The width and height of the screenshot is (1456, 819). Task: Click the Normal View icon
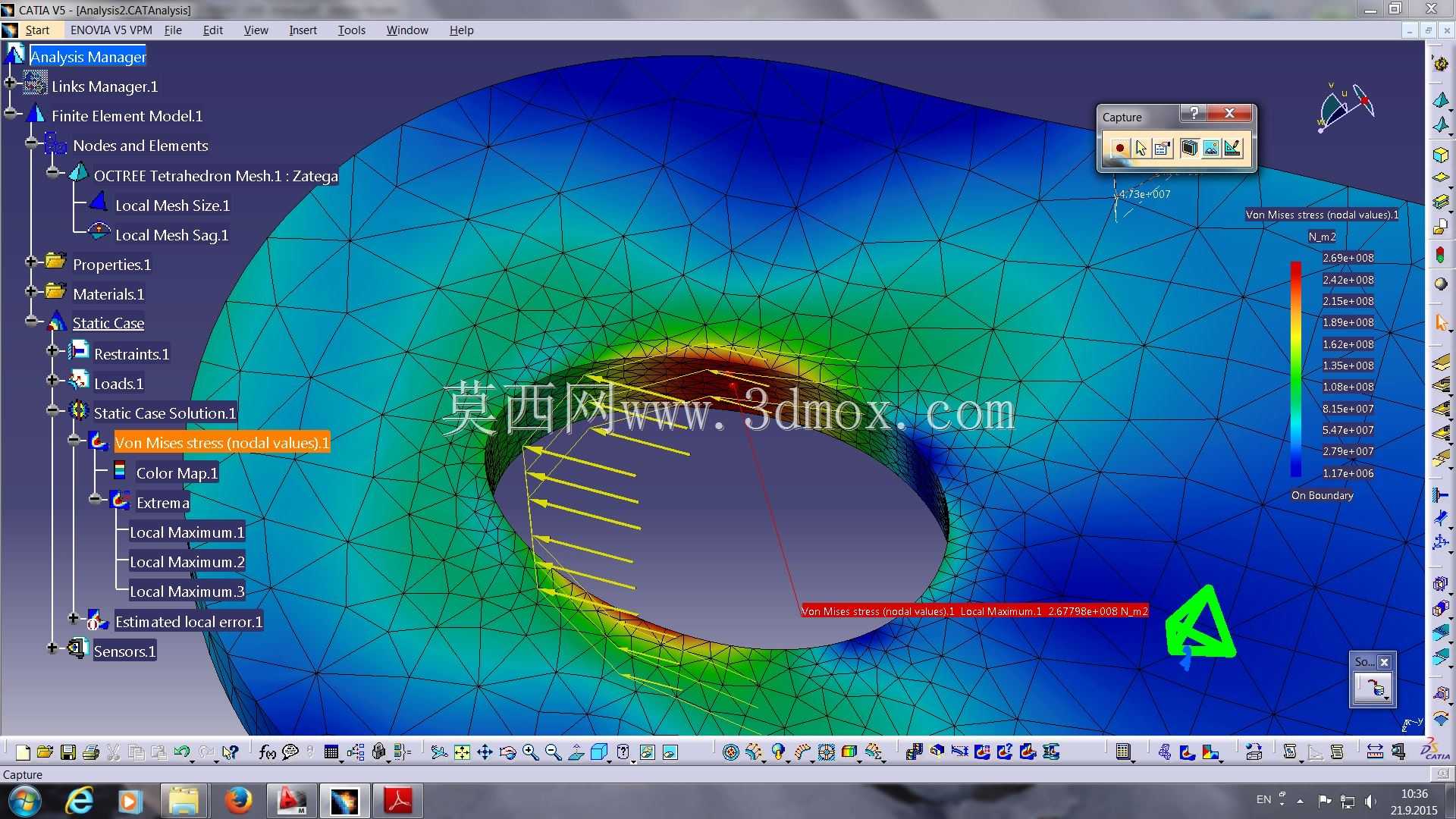point(576,752)
